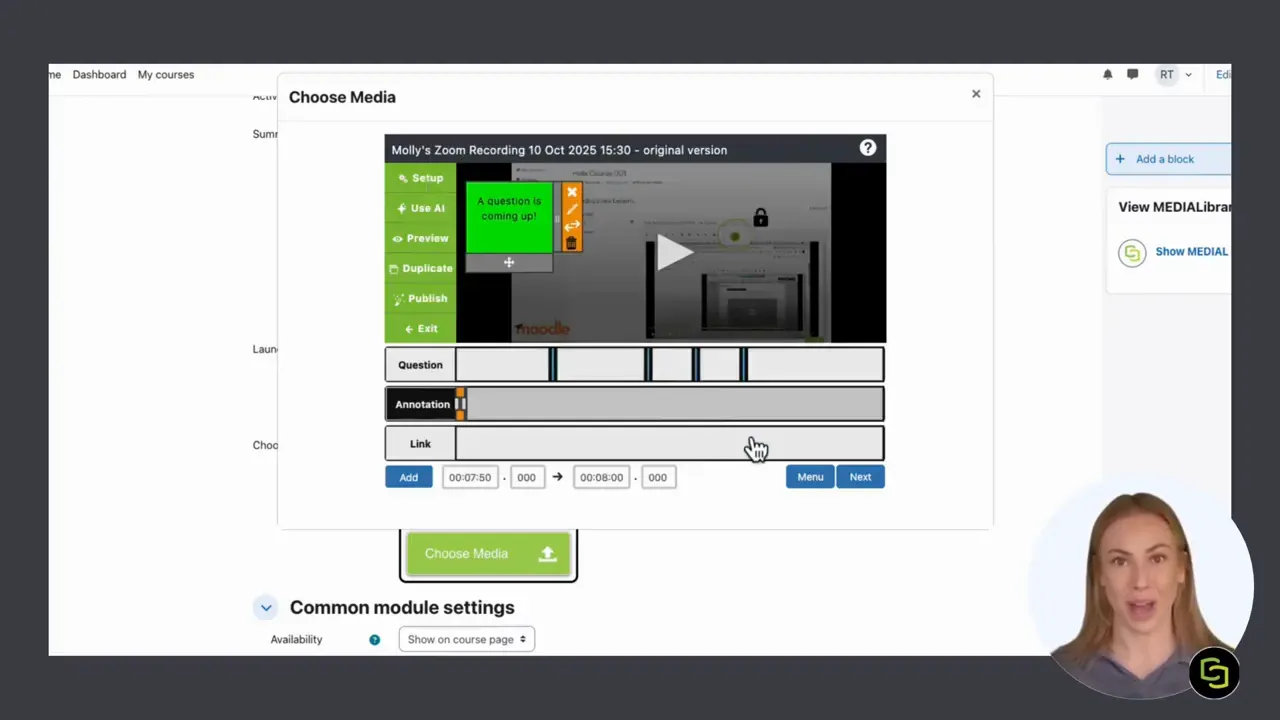Click the annotation swap arrows icon
Viewport: 1280px width, 720px height.
point(572,226)
